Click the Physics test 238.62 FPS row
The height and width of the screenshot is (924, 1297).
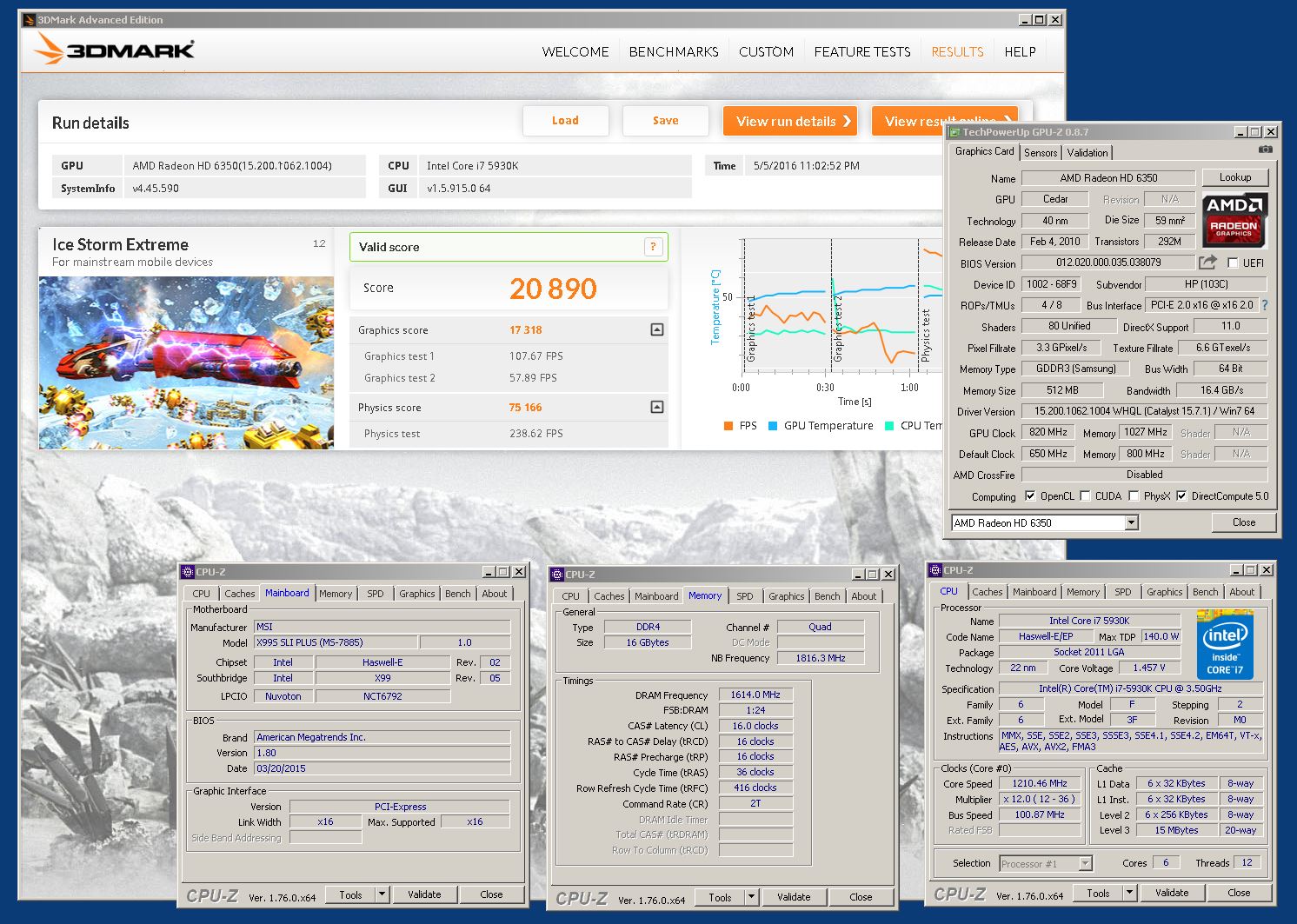click(x=509, y=433)
